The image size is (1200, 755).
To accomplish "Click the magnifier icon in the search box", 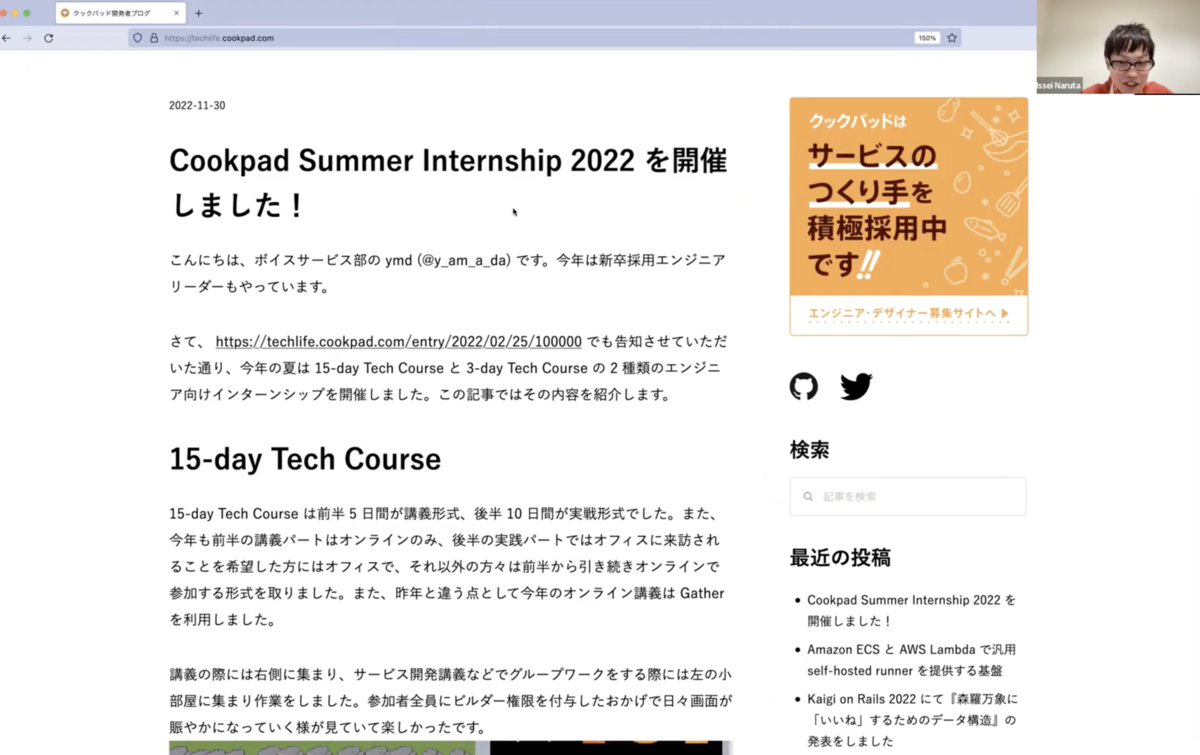I will point(808,497).
